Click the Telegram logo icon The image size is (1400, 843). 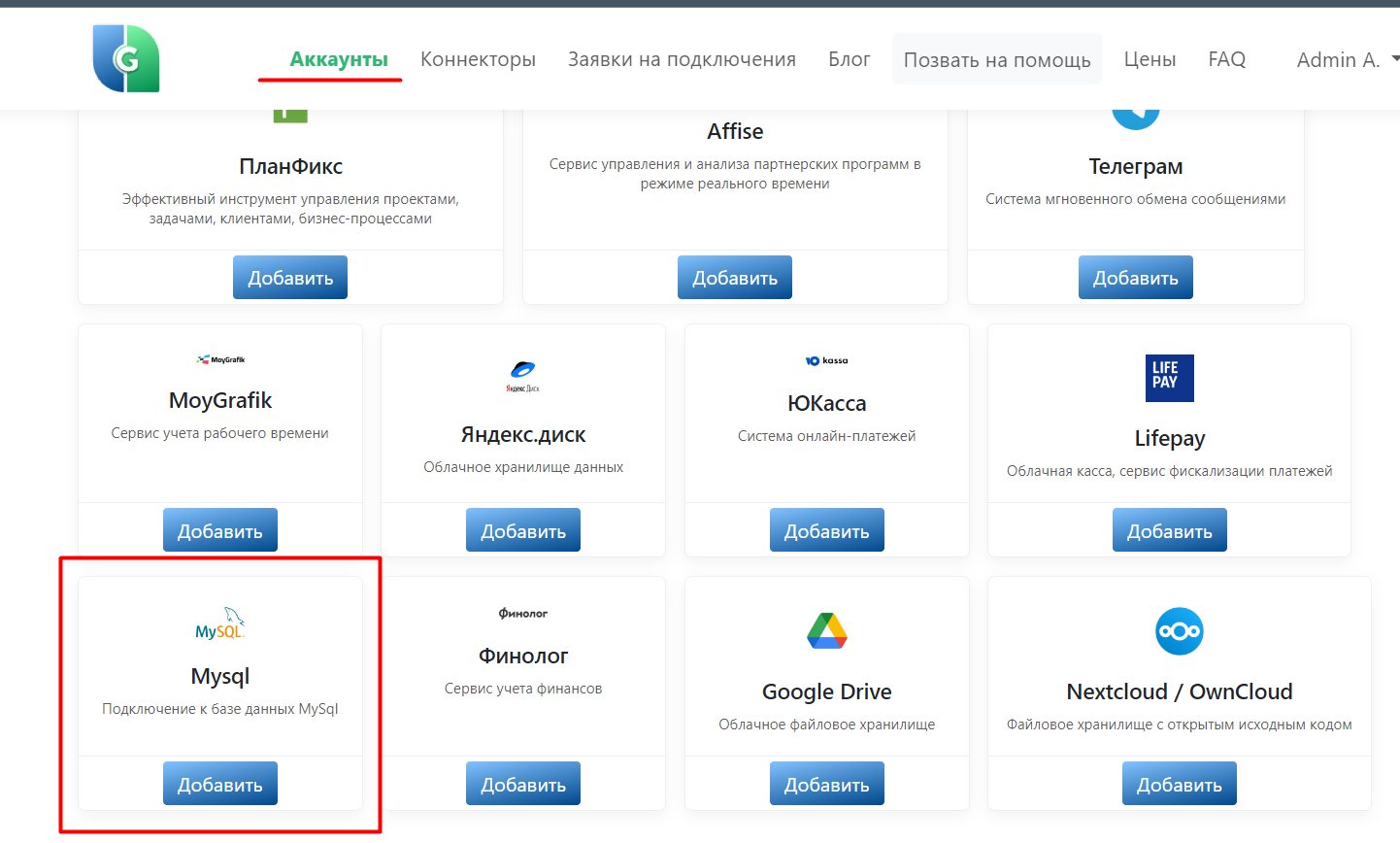(x=1136, y=119)
